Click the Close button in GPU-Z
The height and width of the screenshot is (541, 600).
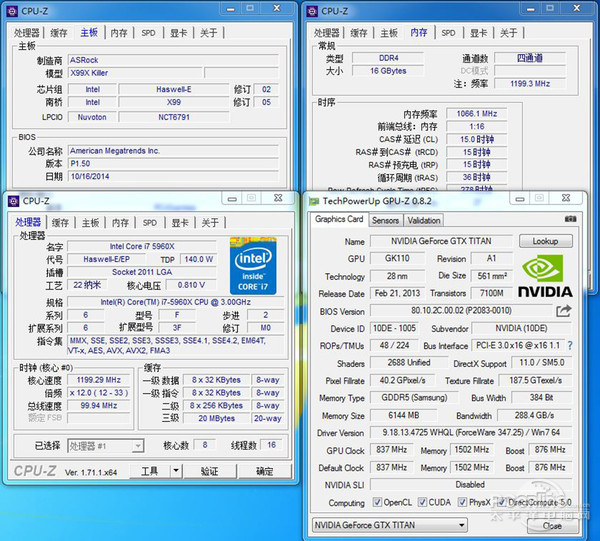pyautogui.click(x=552, y=526)
